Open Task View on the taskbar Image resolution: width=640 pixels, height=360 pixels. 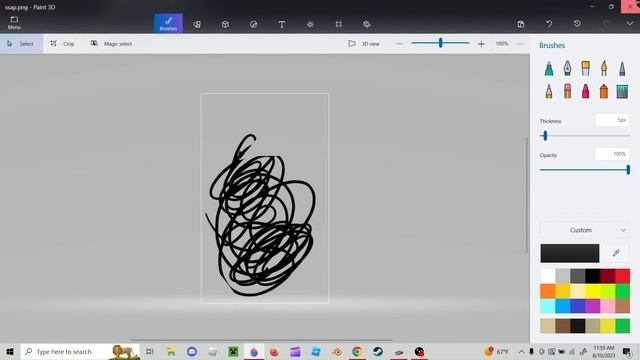coord(150,351)
